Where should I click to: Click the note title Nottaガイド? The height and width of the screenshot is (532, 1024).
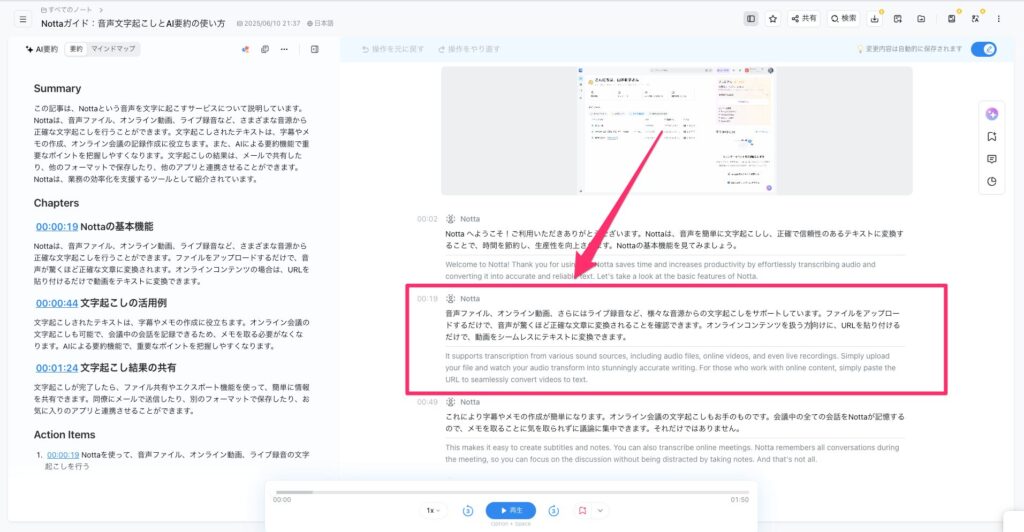pos(133,23)
